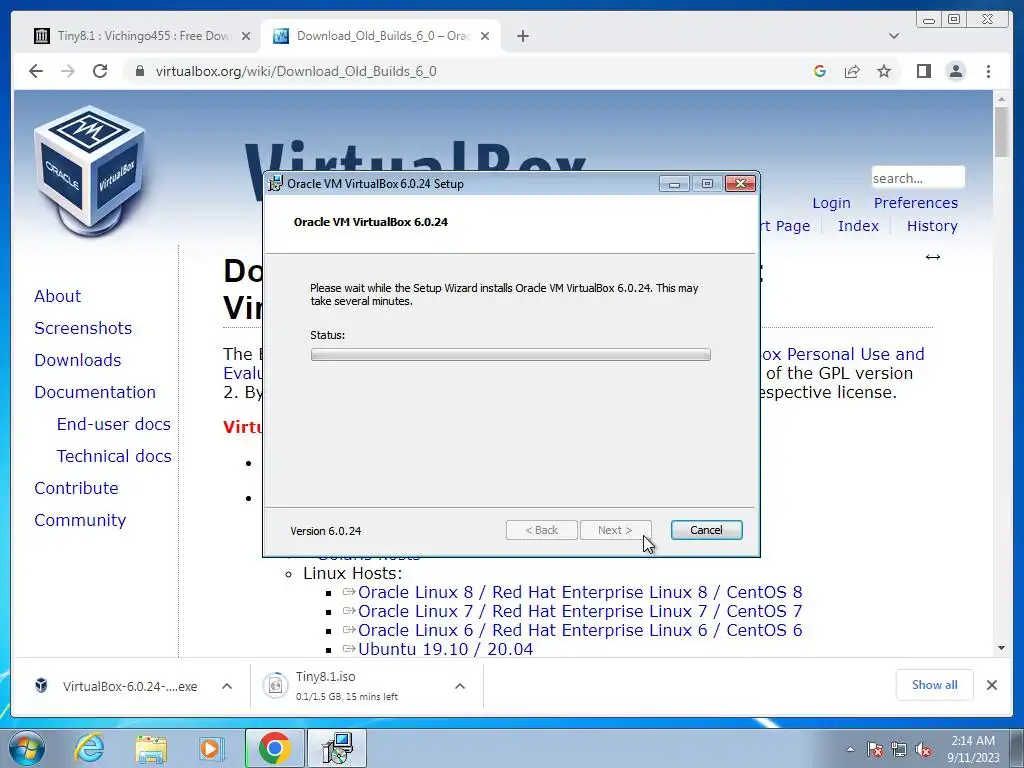Open the Preferences link
1024x768 pixels.
(x=916, y=203)
